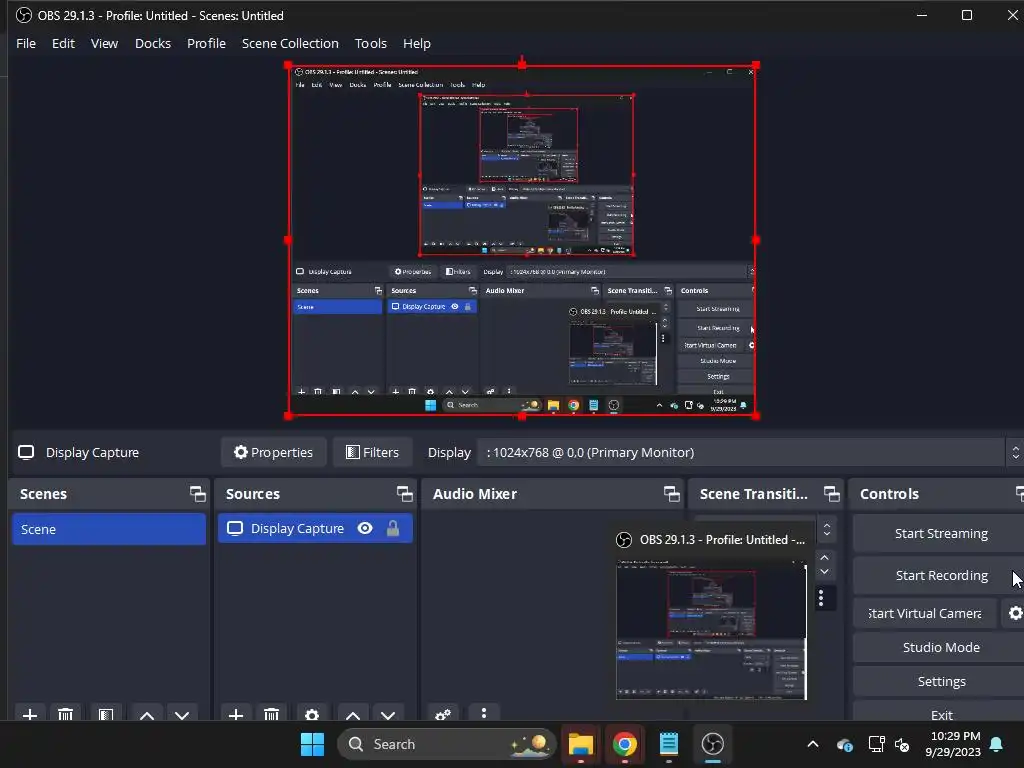Screen dimensions: 1024x768
Task: Open the Profile menu
Action: 206,43
